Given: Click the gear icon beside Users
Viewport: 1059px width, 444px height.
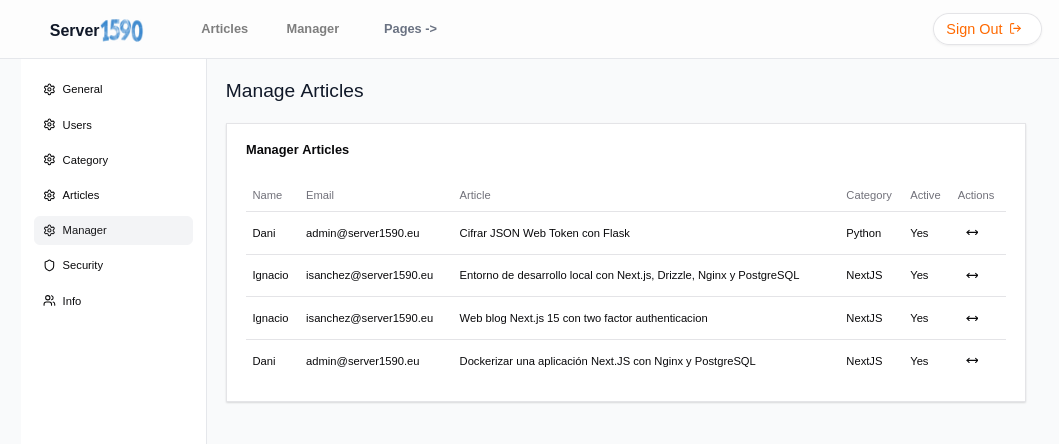Looking at the screenshot, I should click(49, 125).
